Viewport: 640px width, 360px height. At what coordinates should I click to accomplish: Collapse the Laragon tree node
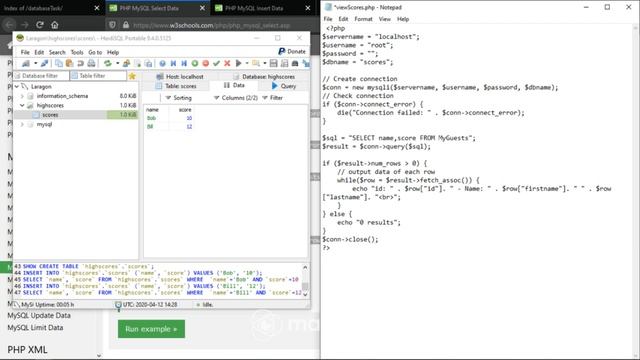click(17, 87)
